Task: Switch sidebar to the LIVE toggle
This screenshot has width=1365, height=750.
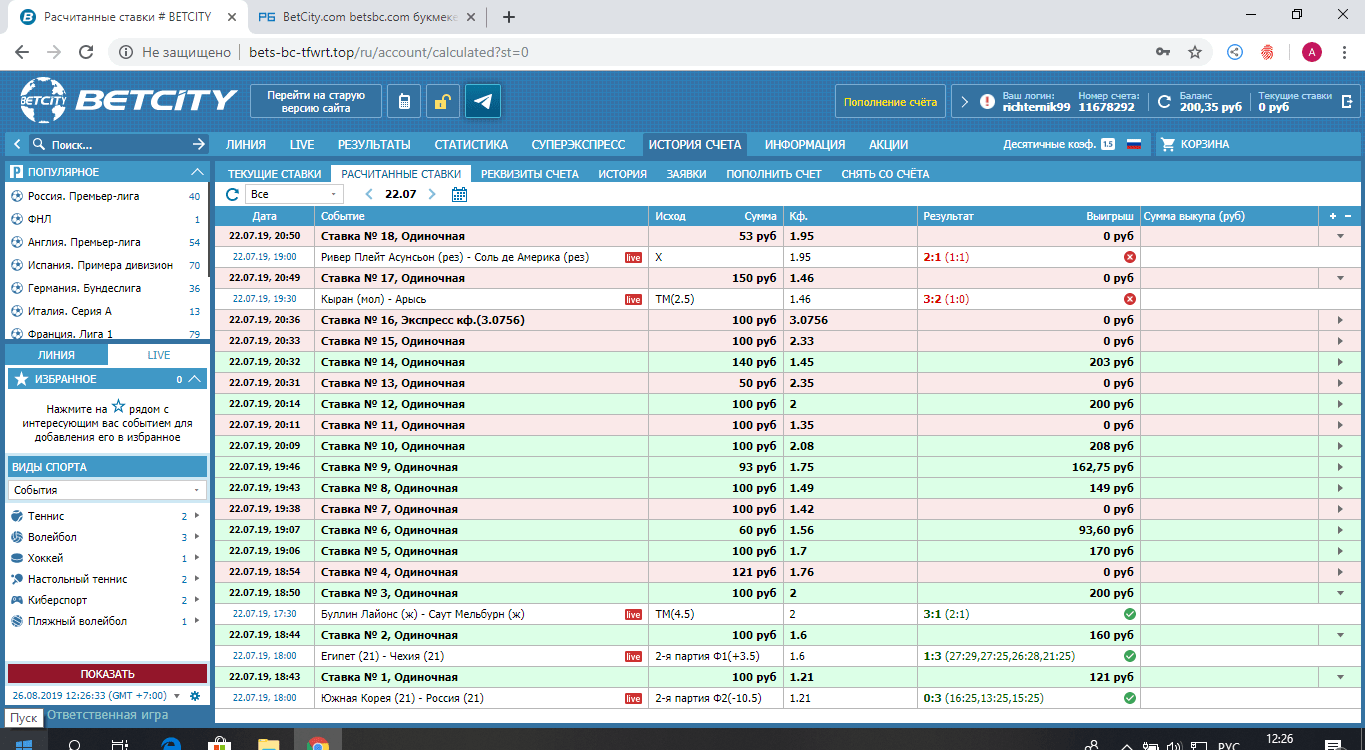Action: click(159, 355)
